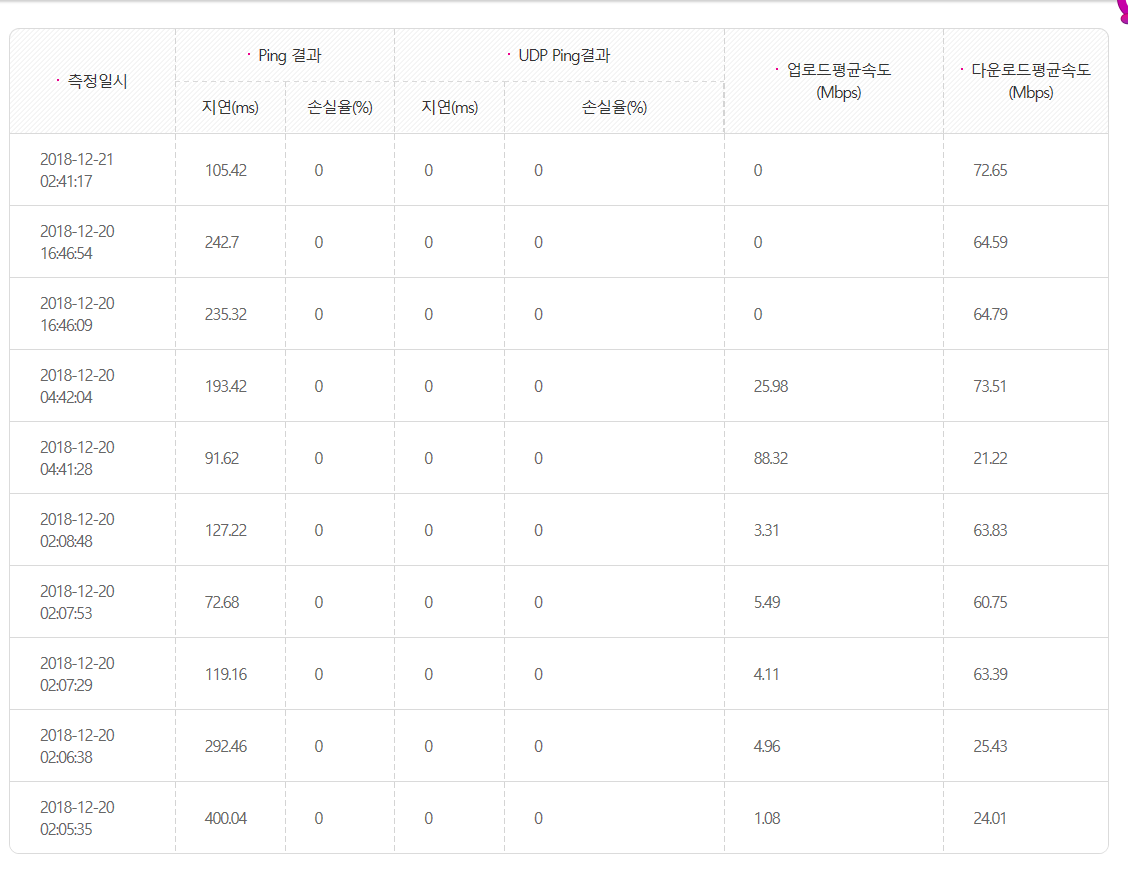The height and width of the screenshot is (869, 1128).
Task: Click the 2018-12-20 04:41:28 measurement entry
Action: (77, 458)
